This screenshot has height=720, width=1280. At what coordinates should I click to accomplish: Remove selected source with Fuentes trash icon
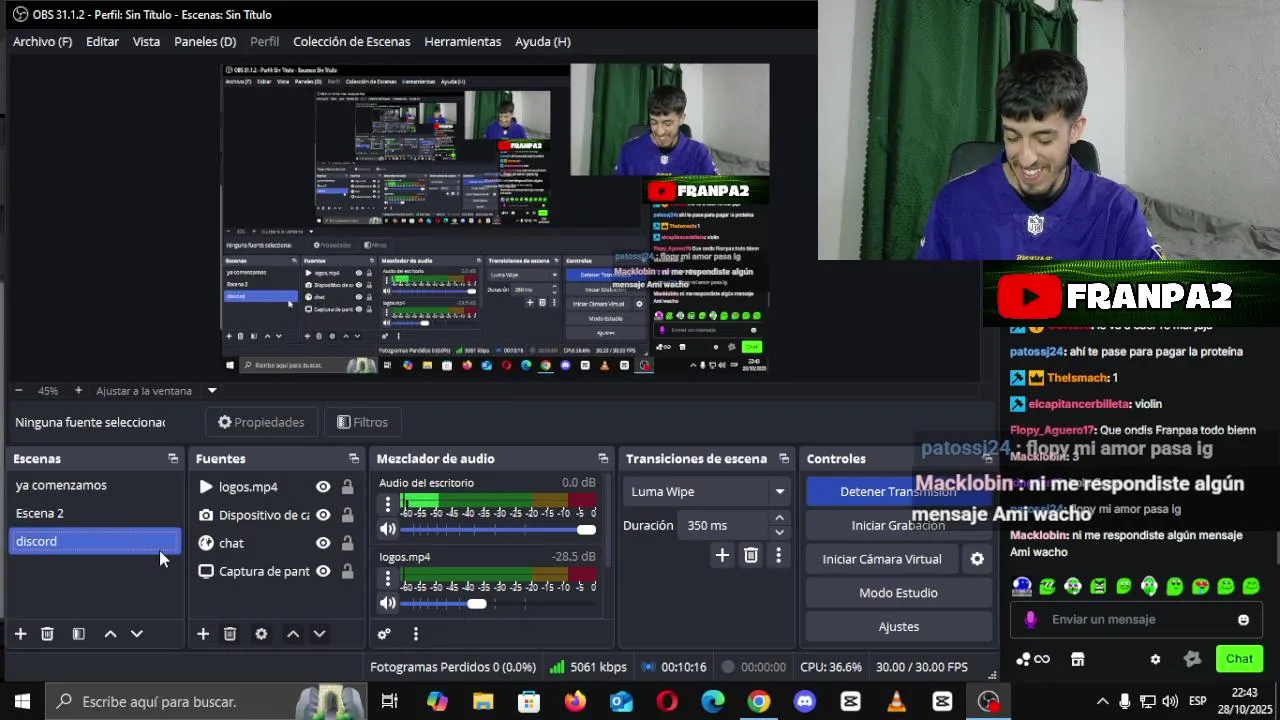coord(230,634)
